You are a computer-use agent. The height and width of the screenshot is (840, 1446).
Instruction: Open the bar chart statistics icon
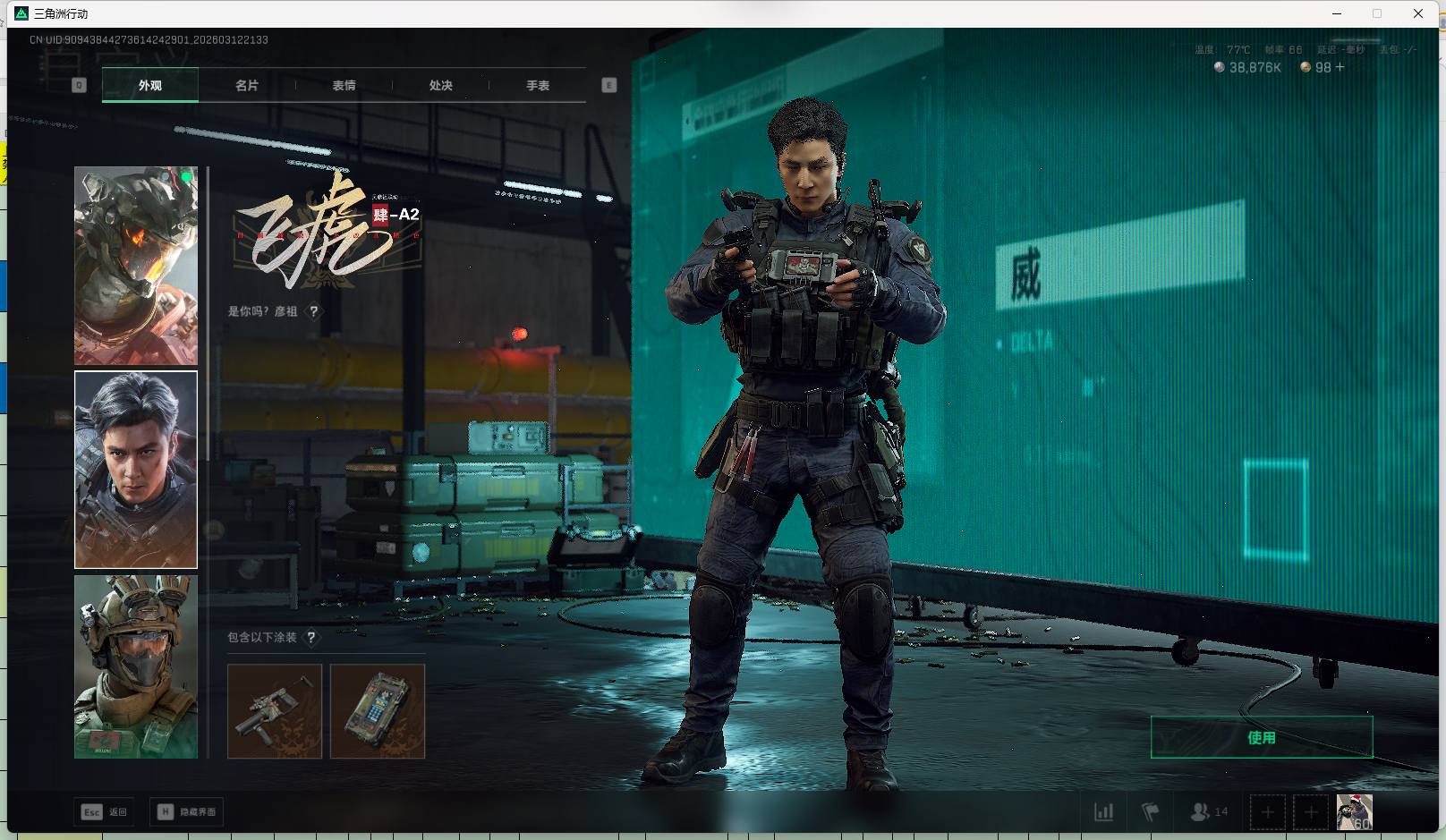[1104, 811]
